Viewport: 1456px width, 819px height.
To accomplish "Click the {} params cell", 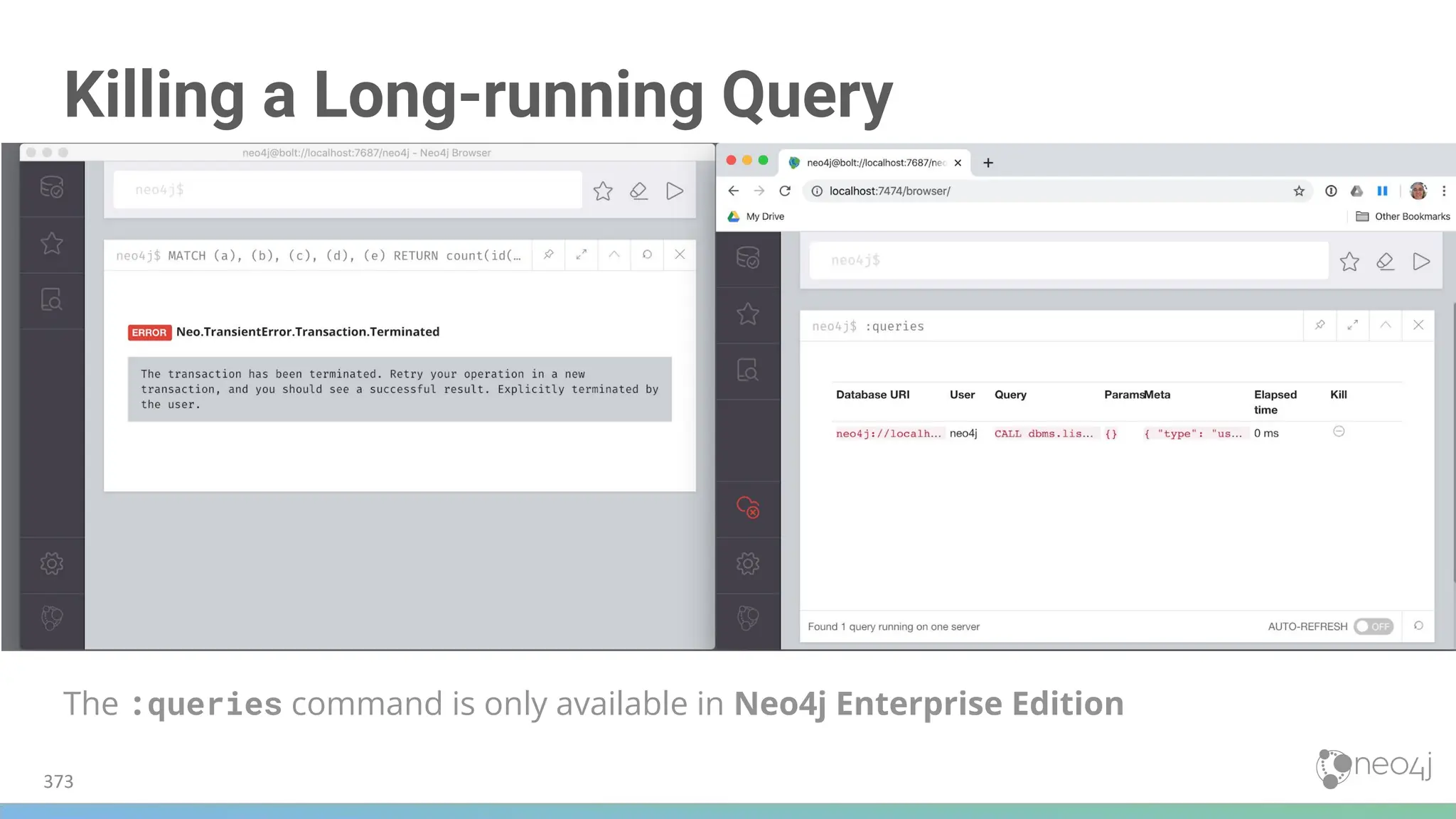I will (1111, 434).
